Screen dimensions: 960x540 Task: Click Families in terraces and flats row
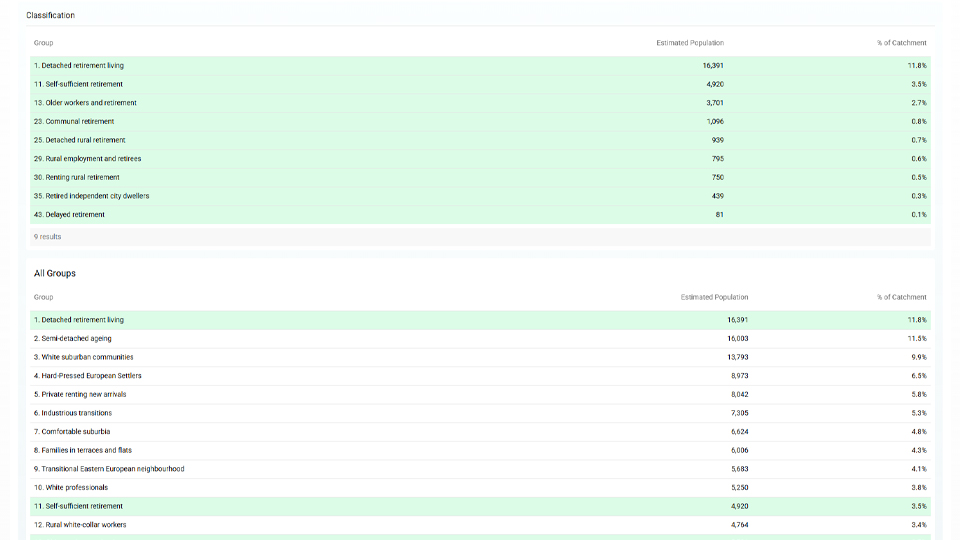point(83,450)
